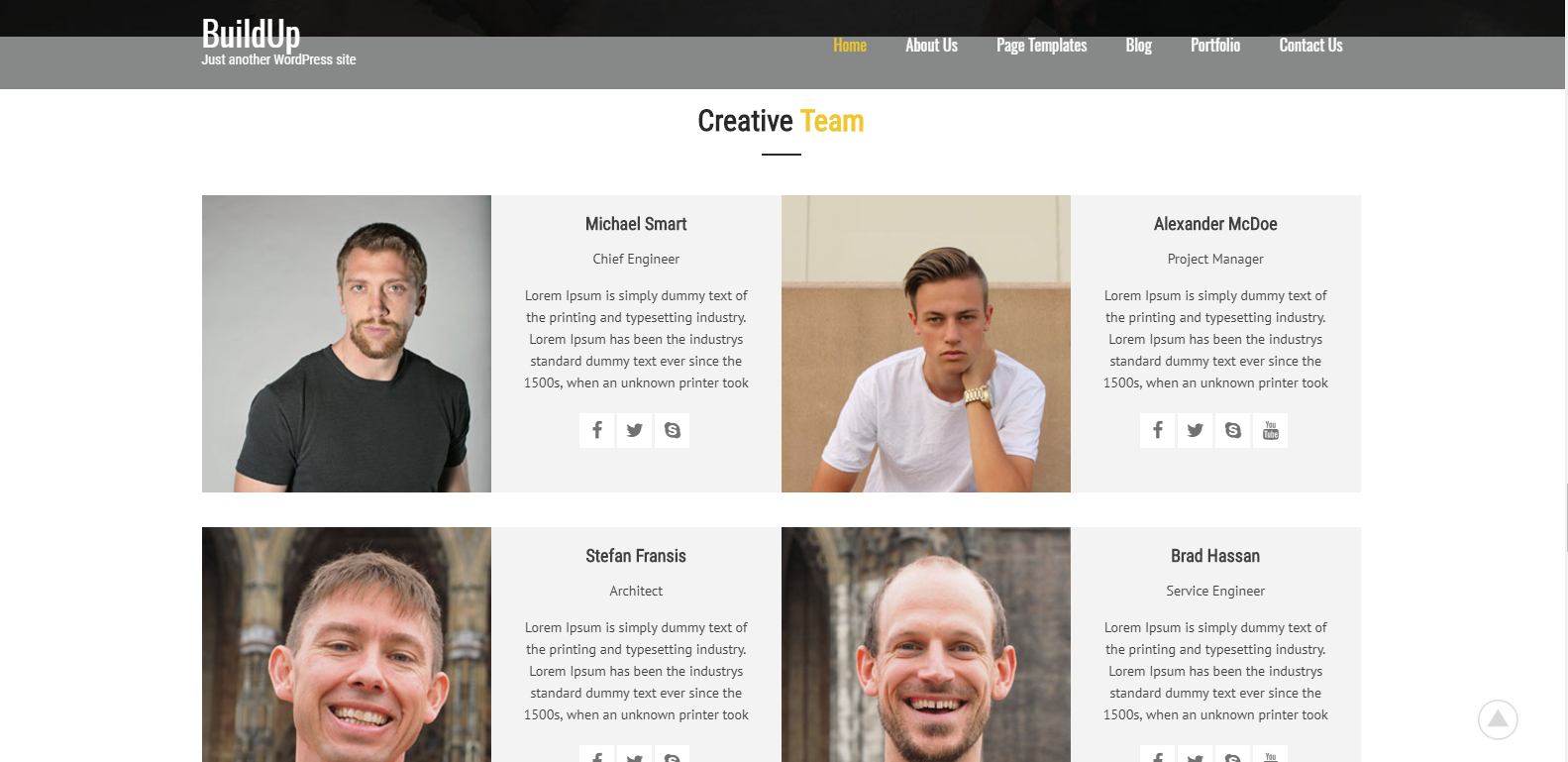Click Michael Smart's portrait photo
This screenshot has height=762, width=1568.
pyautogui.click(x=347, y=344)
